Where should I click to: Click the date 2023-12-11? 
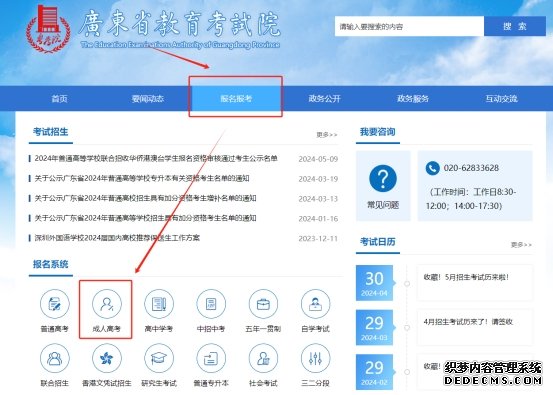click(318, 238)
